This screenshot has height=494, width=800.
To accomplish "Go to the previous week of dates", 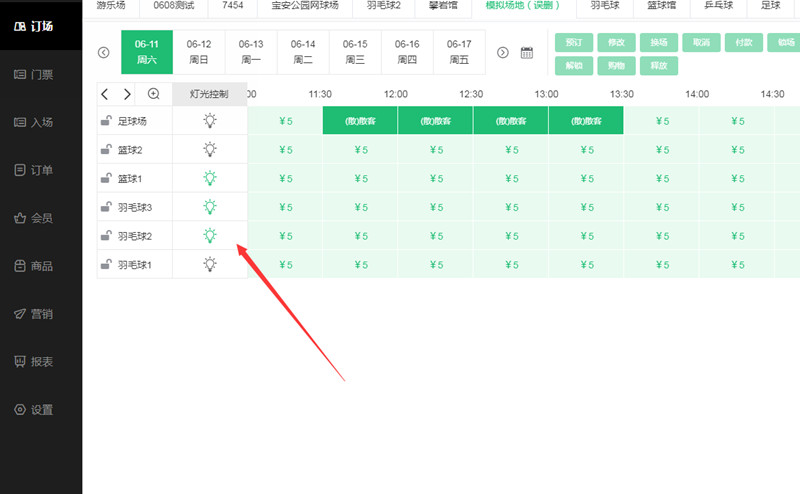I will pyautogui.click(x=103, y=53).
